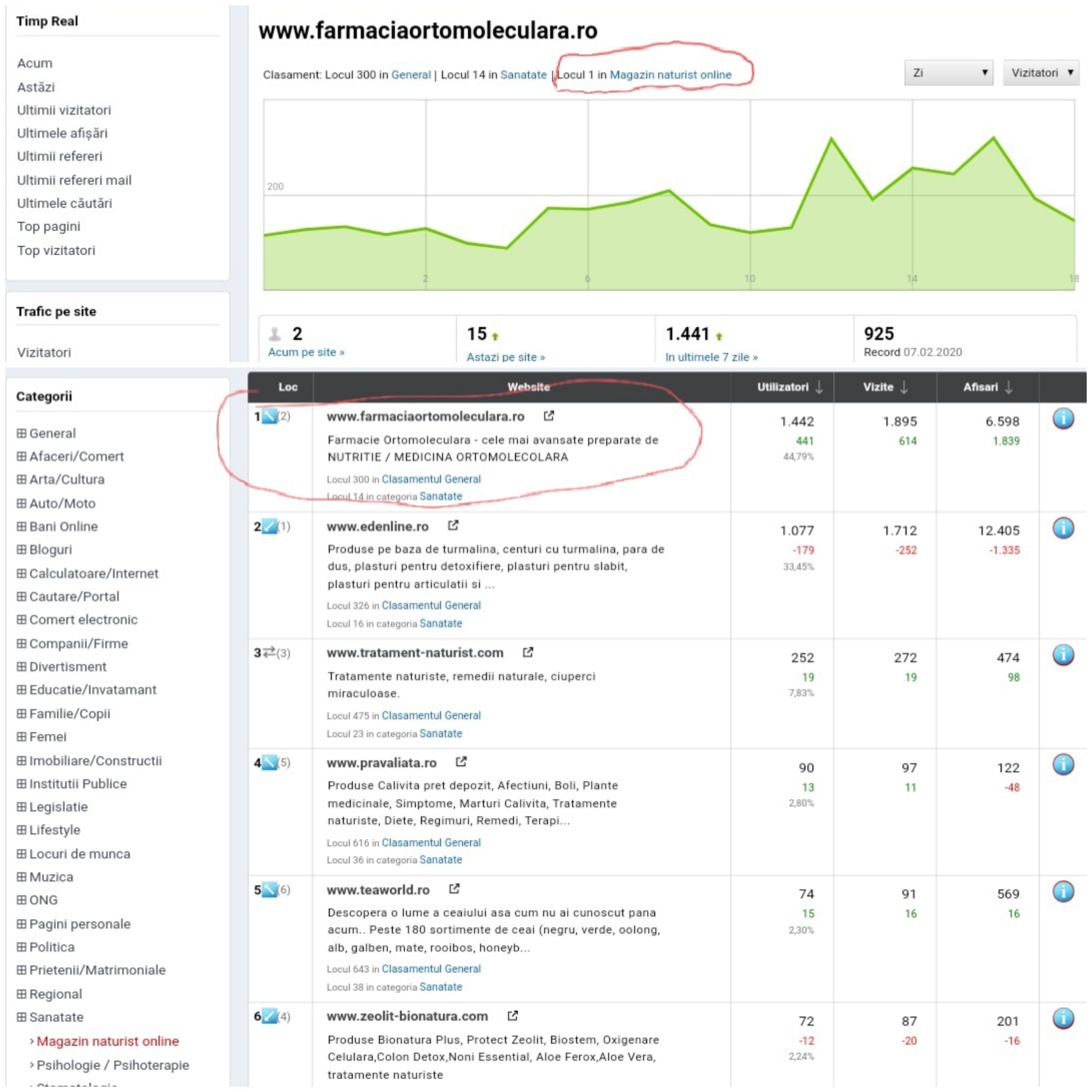Screen dimensions: 1092x1092
Task: Click rank trend icon beside pravaliata.ro
Action: [270, 763]
